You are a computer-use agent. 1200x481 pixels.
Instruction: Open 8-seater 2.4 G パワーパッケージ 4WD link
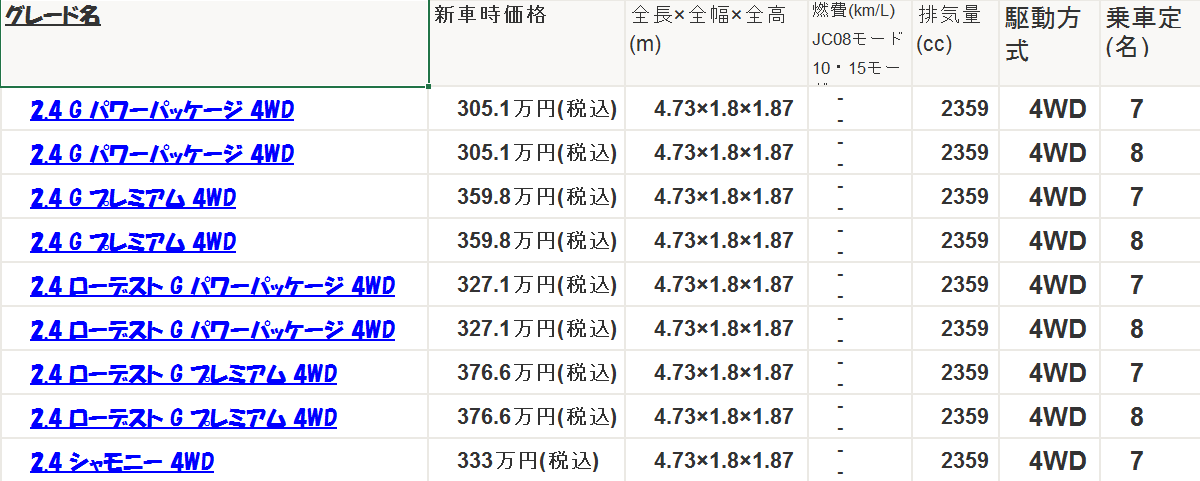[162, 154]
